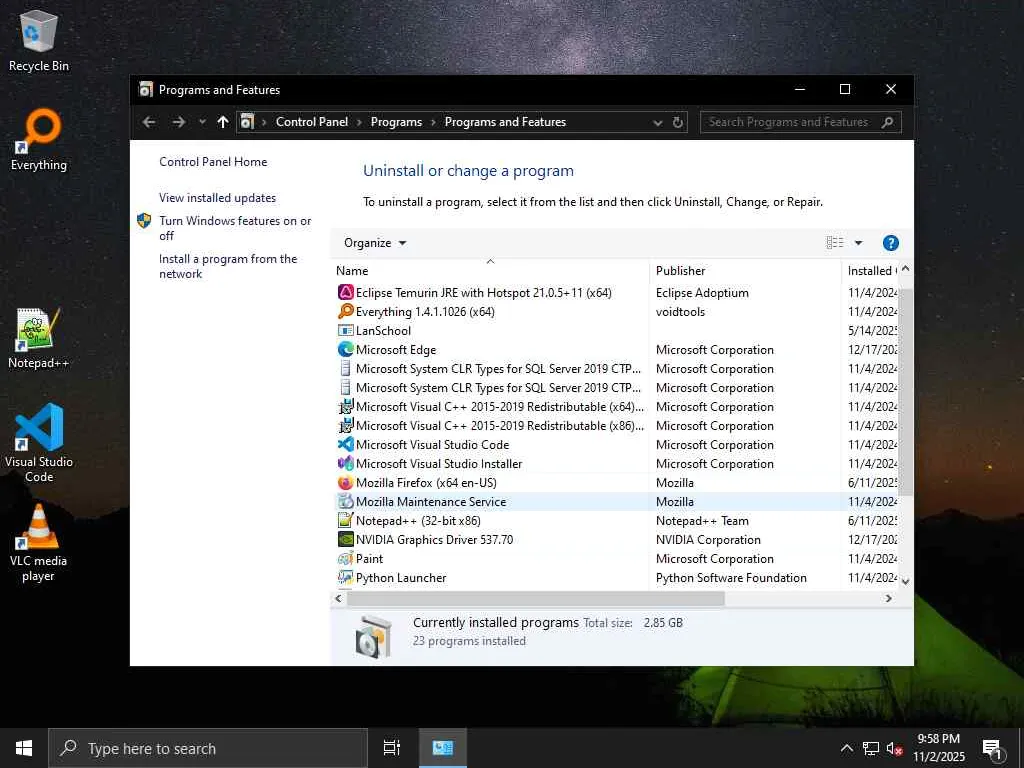
Task: Click the horizontal scrollbar thumb
Action: [536, 598]
